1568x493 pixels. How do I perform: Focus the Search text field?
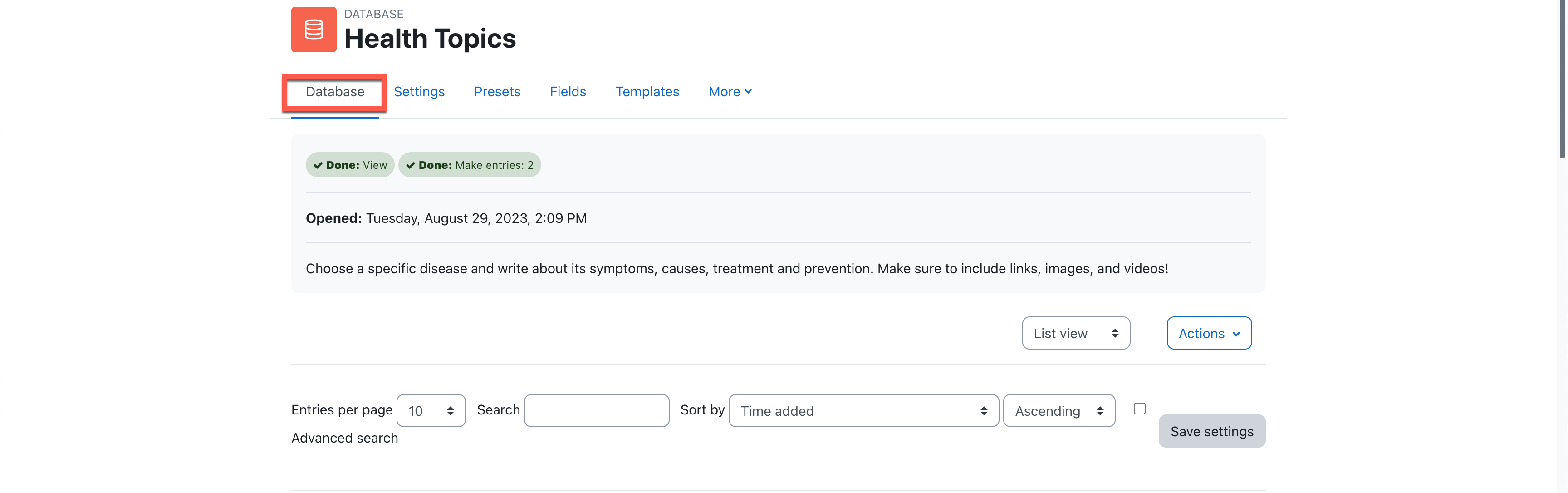click(x=597, y=410)
